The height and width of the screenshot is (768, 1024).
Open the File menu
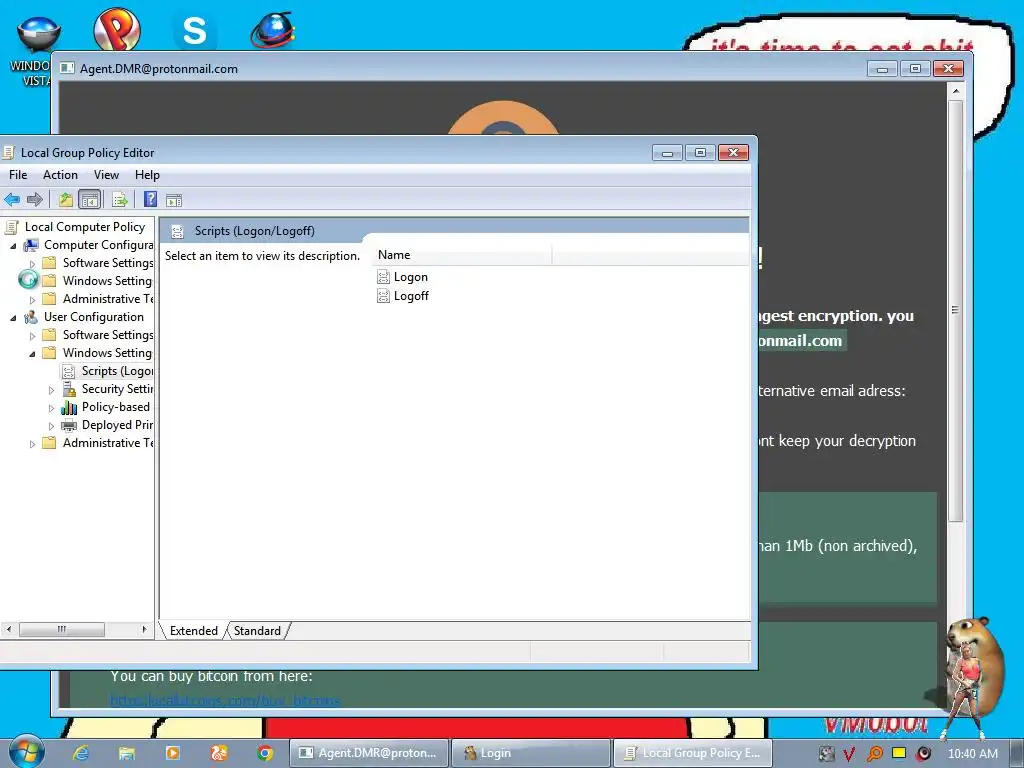click(18, 175)
